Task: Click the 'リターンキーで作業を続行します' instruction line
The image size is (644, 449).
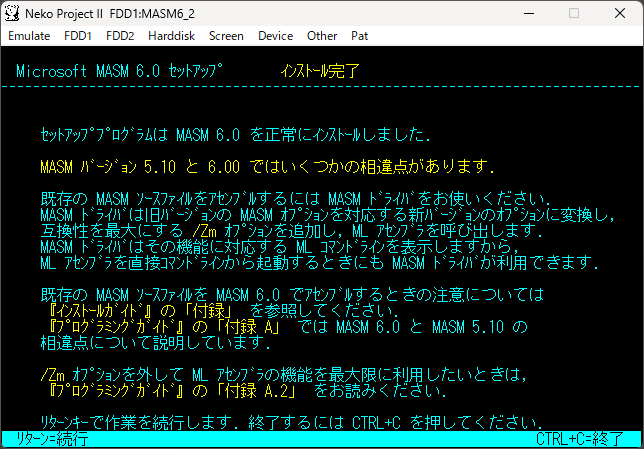Action: point(291,422)
